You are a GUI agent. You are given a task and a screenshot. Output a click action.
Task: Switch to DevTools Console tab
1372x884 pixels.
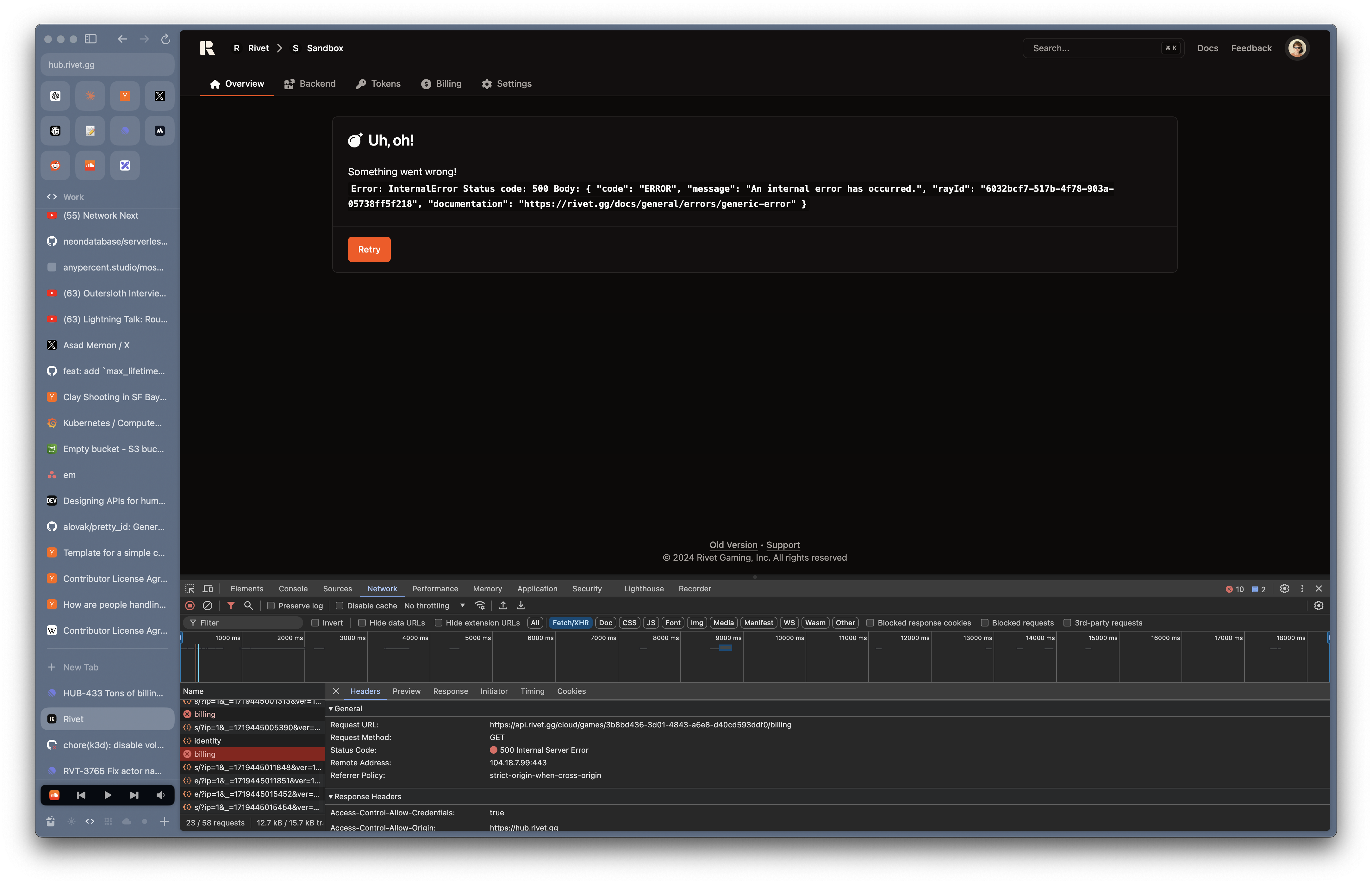(x=293, y=589)
